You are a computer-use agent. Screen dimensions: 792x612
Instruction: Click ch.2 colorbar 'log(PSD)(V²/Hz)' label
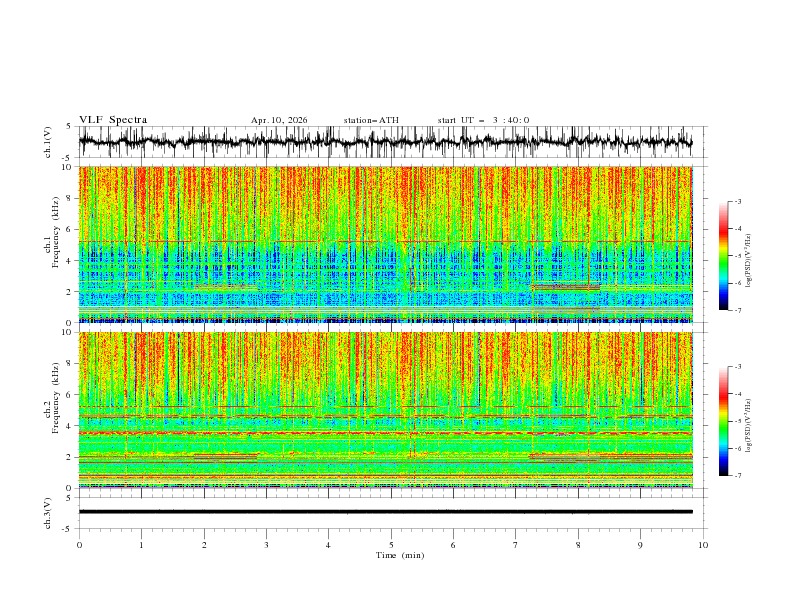click(x=749, y=426)
